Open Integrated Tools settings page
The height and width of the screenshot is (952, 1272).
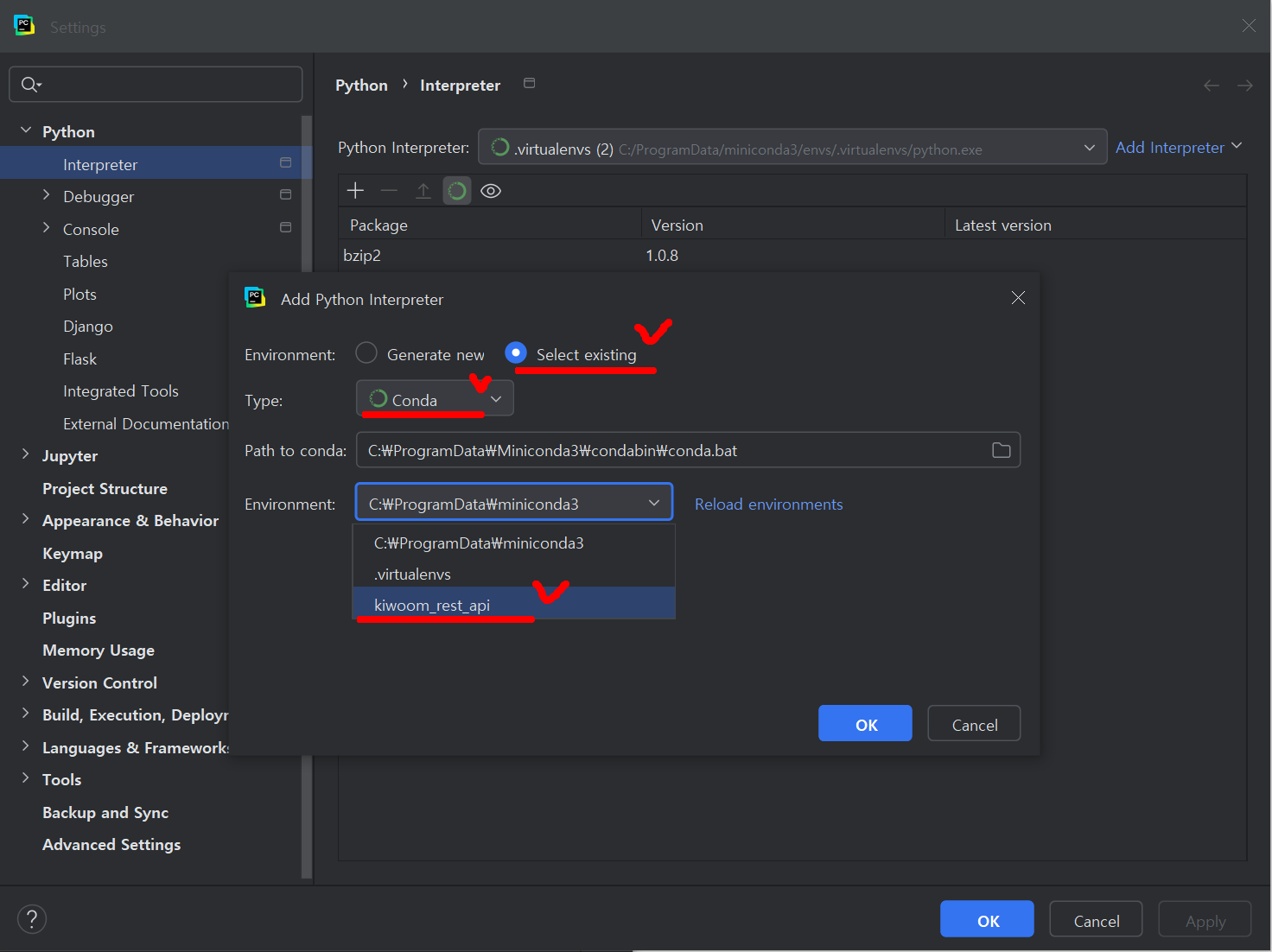pyautogui.click(x=121, y=391)
